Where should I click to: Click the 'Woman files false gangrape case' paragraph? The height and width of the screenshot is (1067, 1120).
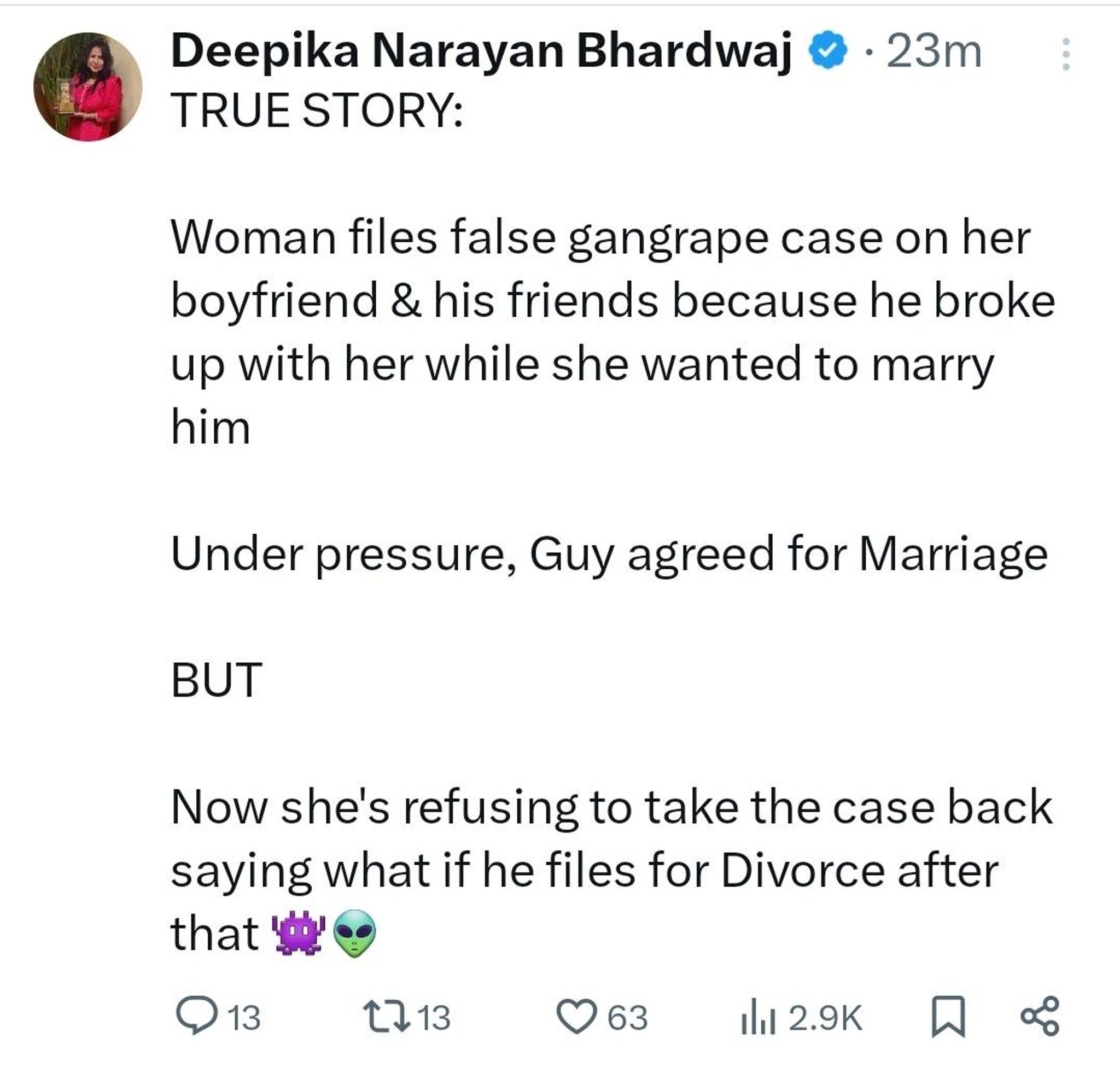613,333
